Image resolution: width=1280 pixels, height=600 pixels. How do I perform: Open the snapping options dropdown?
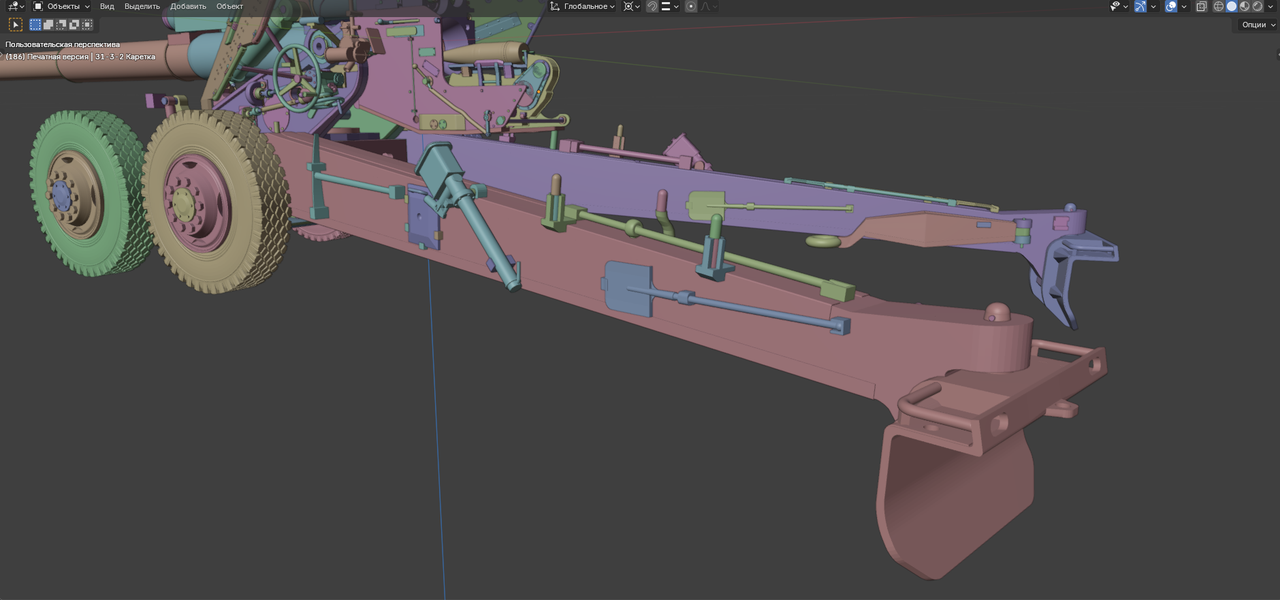(668, 6)
